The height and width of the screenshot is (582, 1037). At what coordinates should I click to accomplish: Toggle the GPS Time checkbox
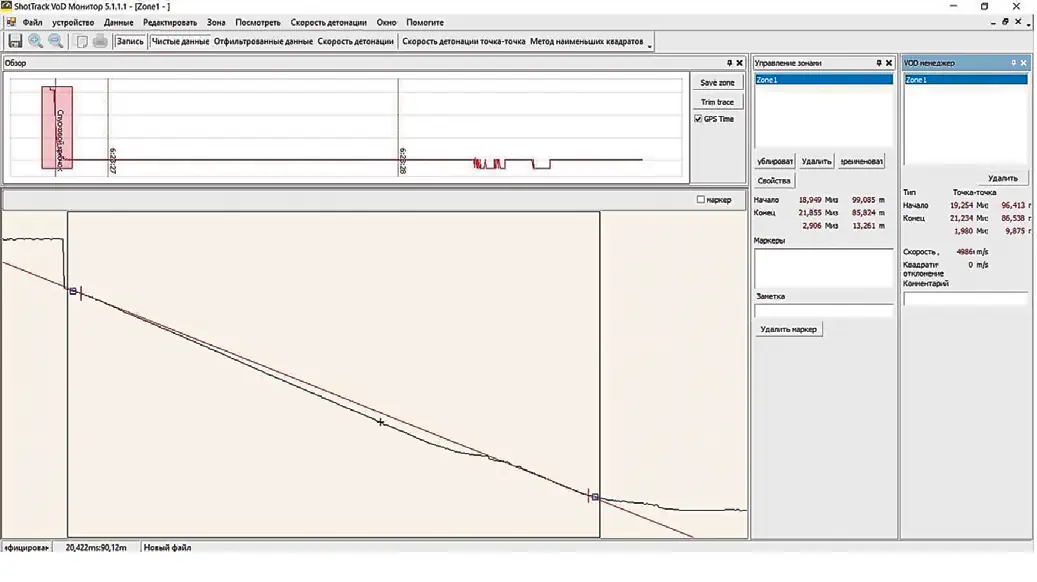point(698,119)
